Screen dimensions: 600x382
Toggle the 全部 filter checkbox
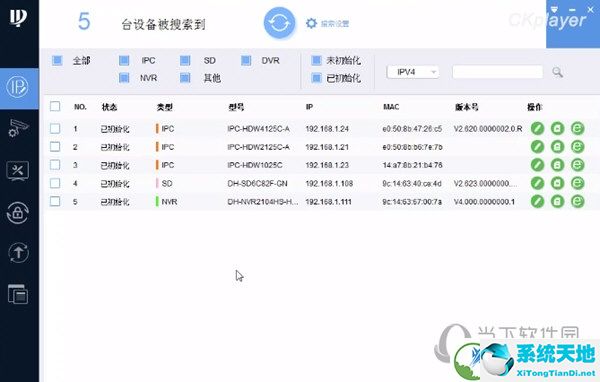click(57, 60)
